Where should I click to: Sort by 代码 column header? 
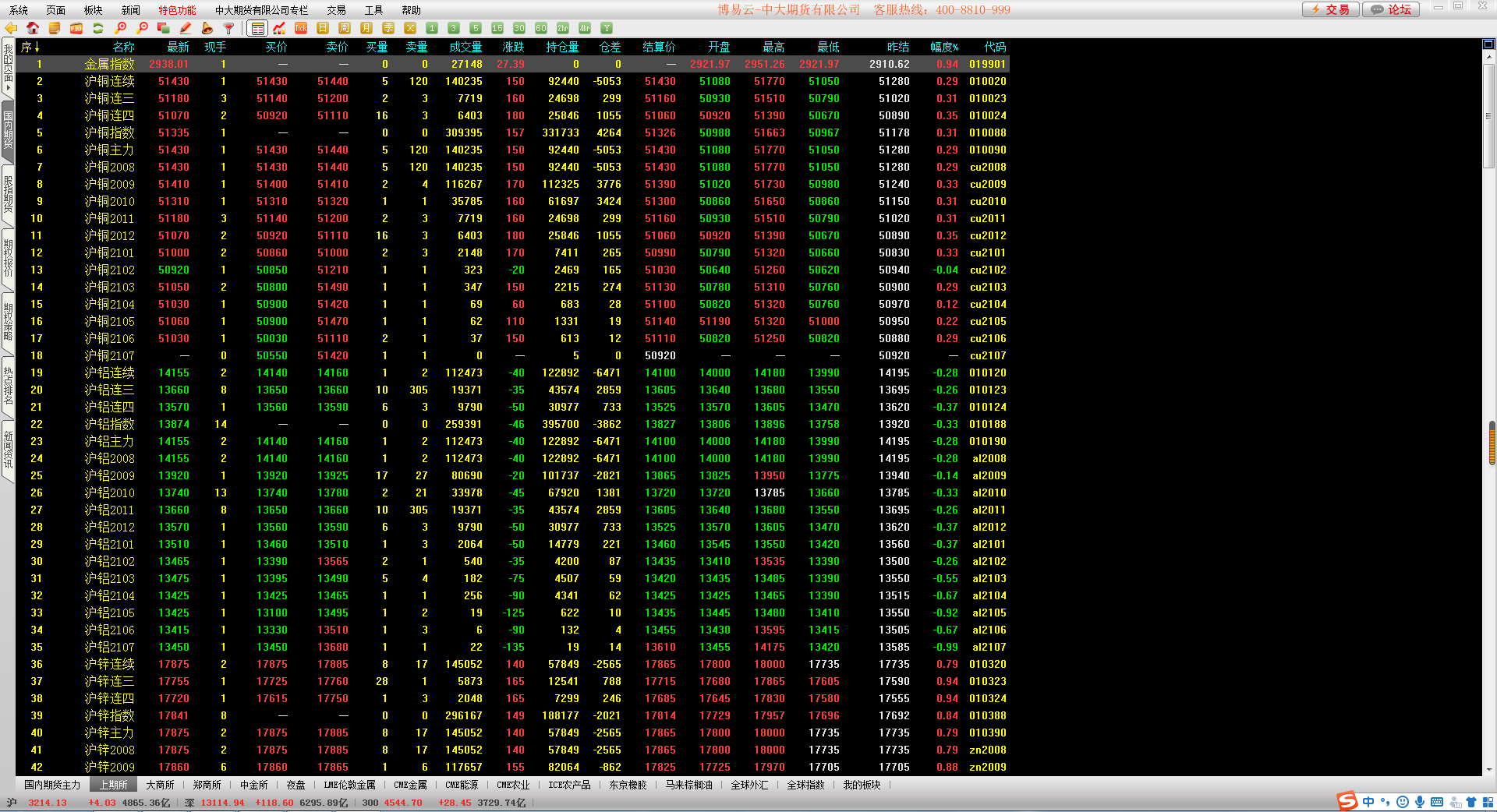[x=995, y=47]
